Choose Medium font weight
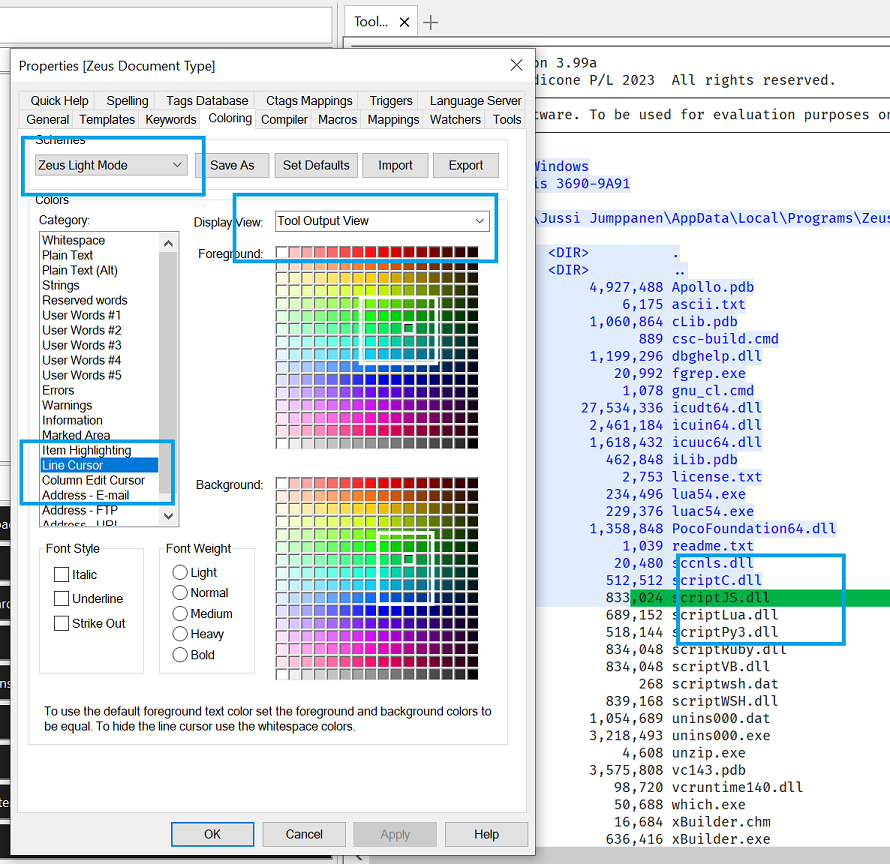 [180, 614]
